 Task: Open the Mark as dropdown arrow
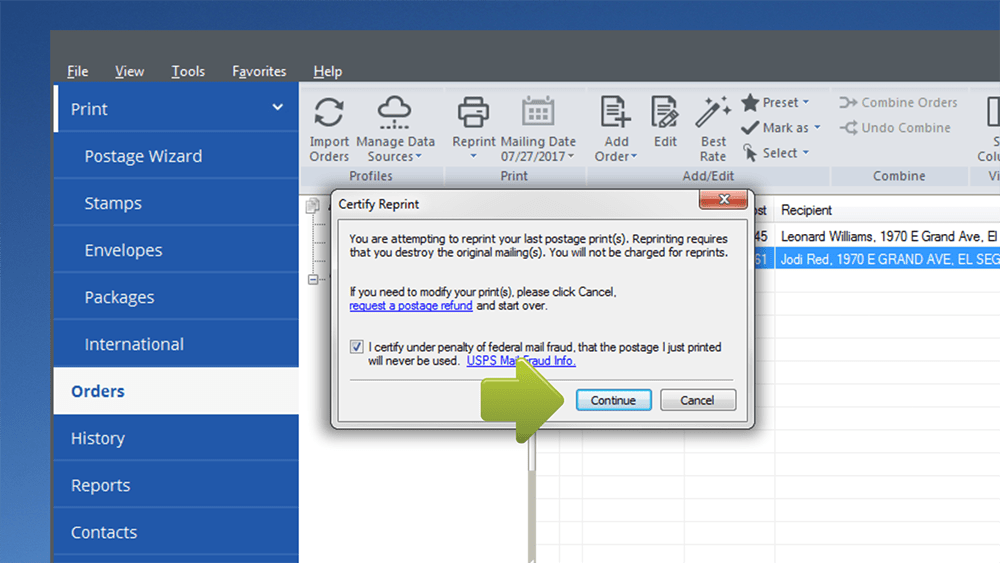click(817, 128)
